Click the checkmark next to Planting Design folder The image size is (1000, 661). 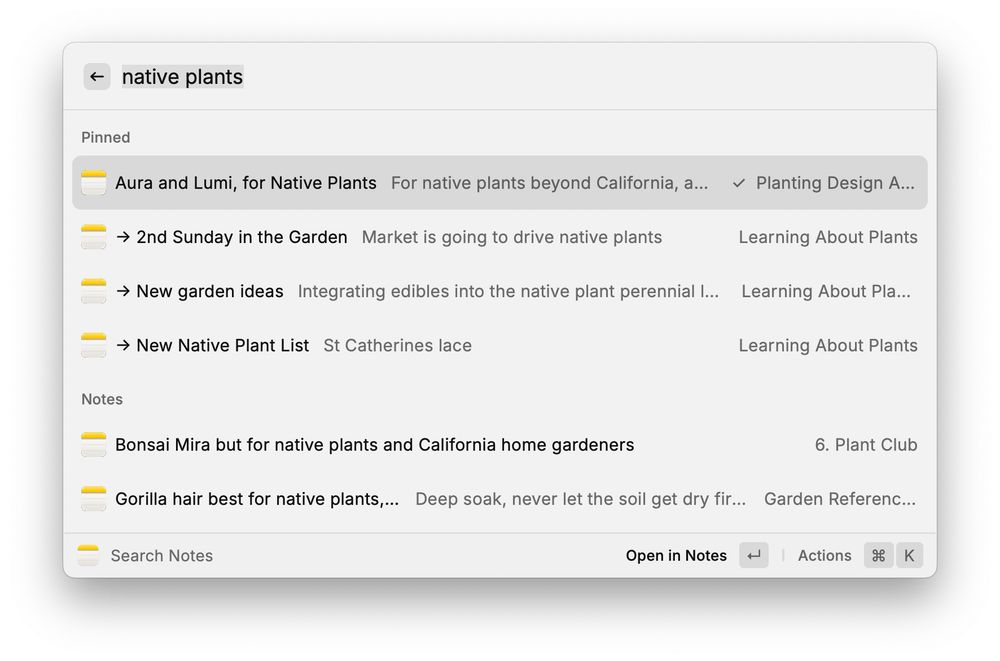pos(739,183)
